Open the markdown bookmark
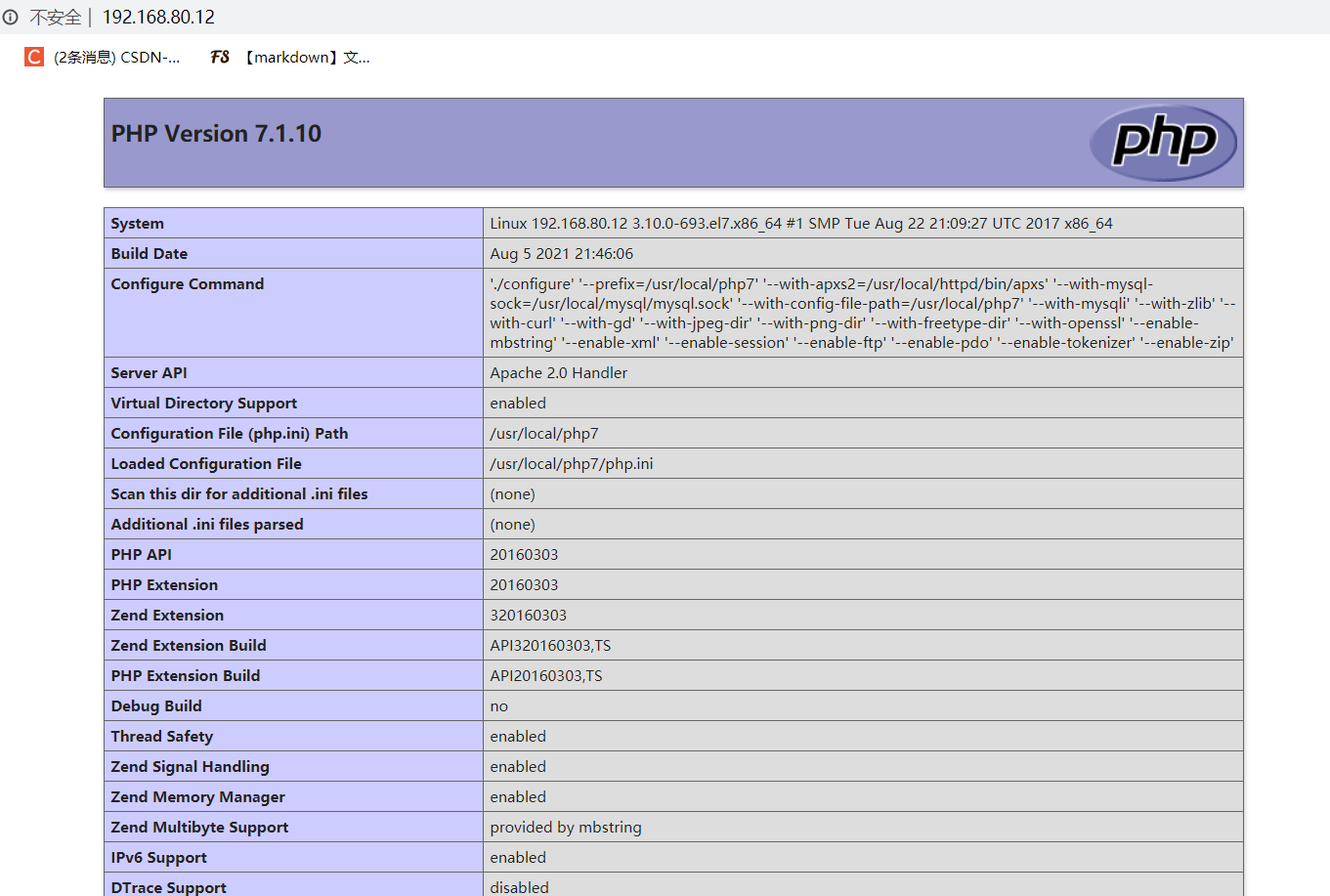 290,57
